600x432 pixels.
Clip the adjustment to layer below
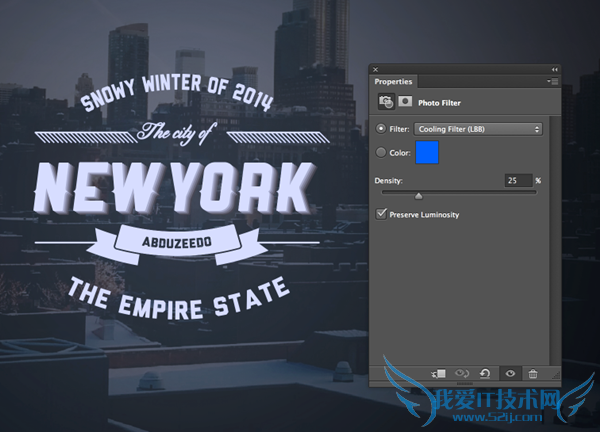click(437, 373)
